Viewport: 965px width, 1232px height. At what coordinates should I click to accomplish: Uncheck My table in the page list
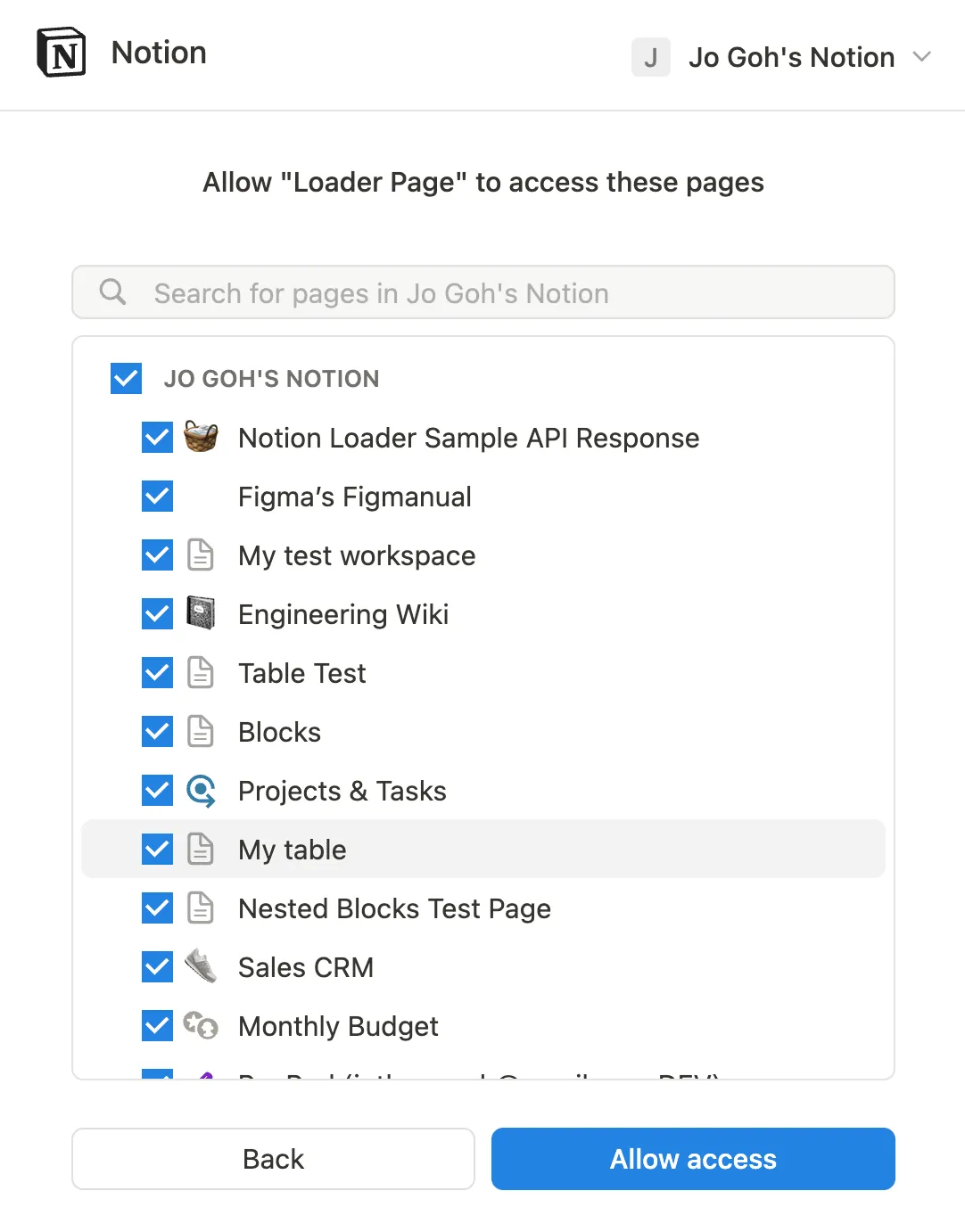(x=157, y=849)
